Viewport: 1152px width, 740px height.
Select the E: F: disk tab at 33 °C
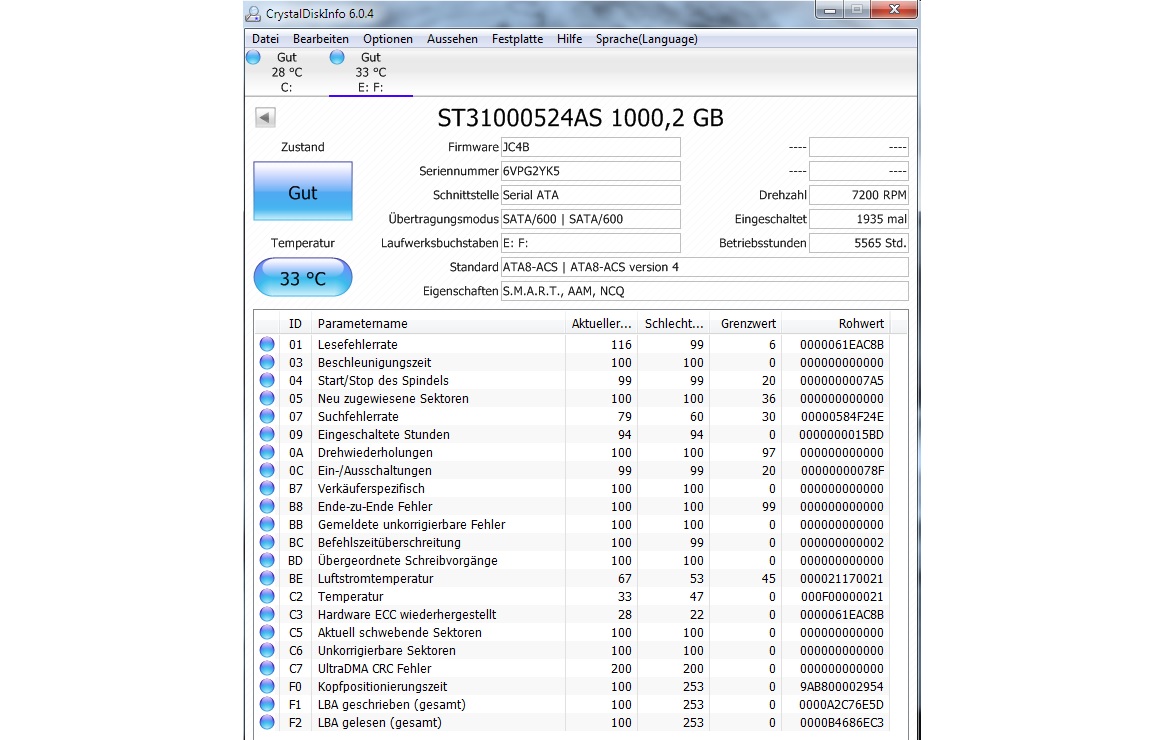tap(370, 72)
